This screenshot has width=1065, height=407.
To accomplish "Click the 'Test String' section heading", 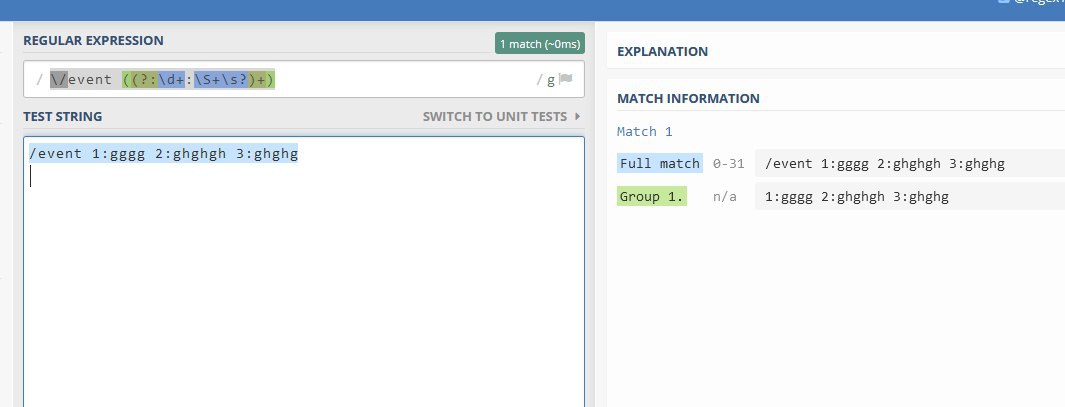I will pyautogui.click(x=62, y=117).
